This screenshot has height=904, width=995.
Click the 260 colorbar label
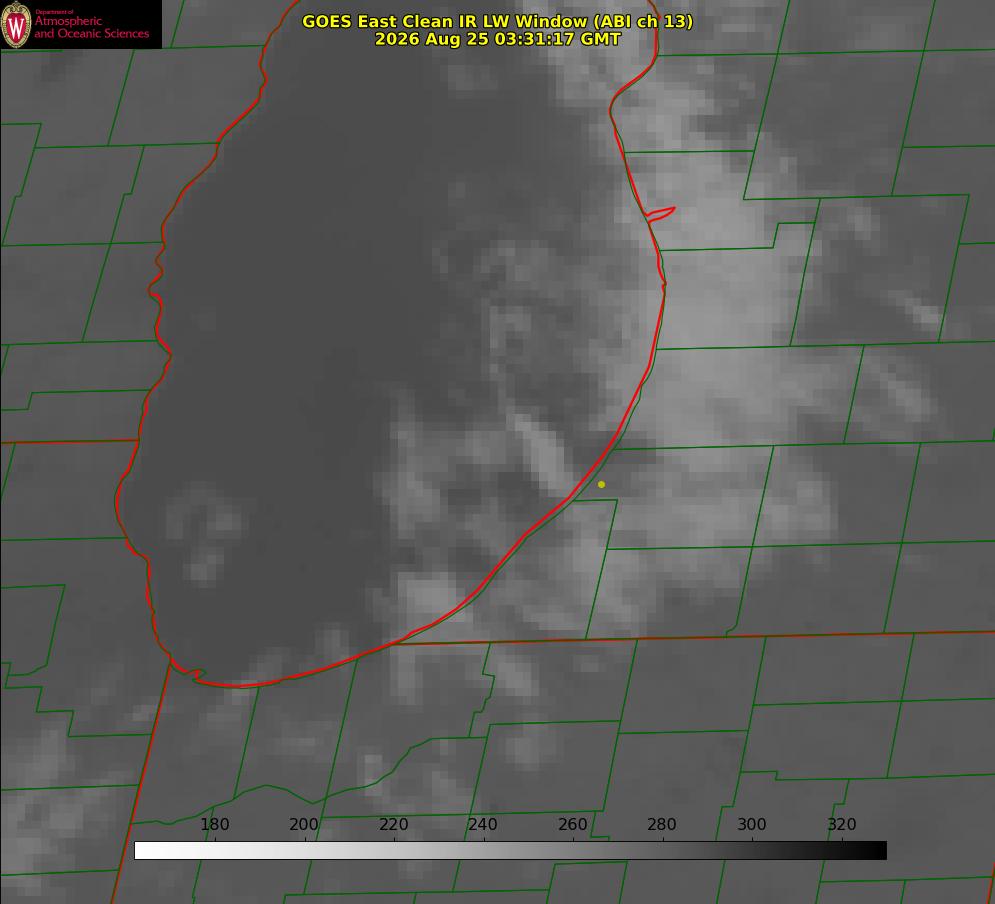[x=572, y=824]
